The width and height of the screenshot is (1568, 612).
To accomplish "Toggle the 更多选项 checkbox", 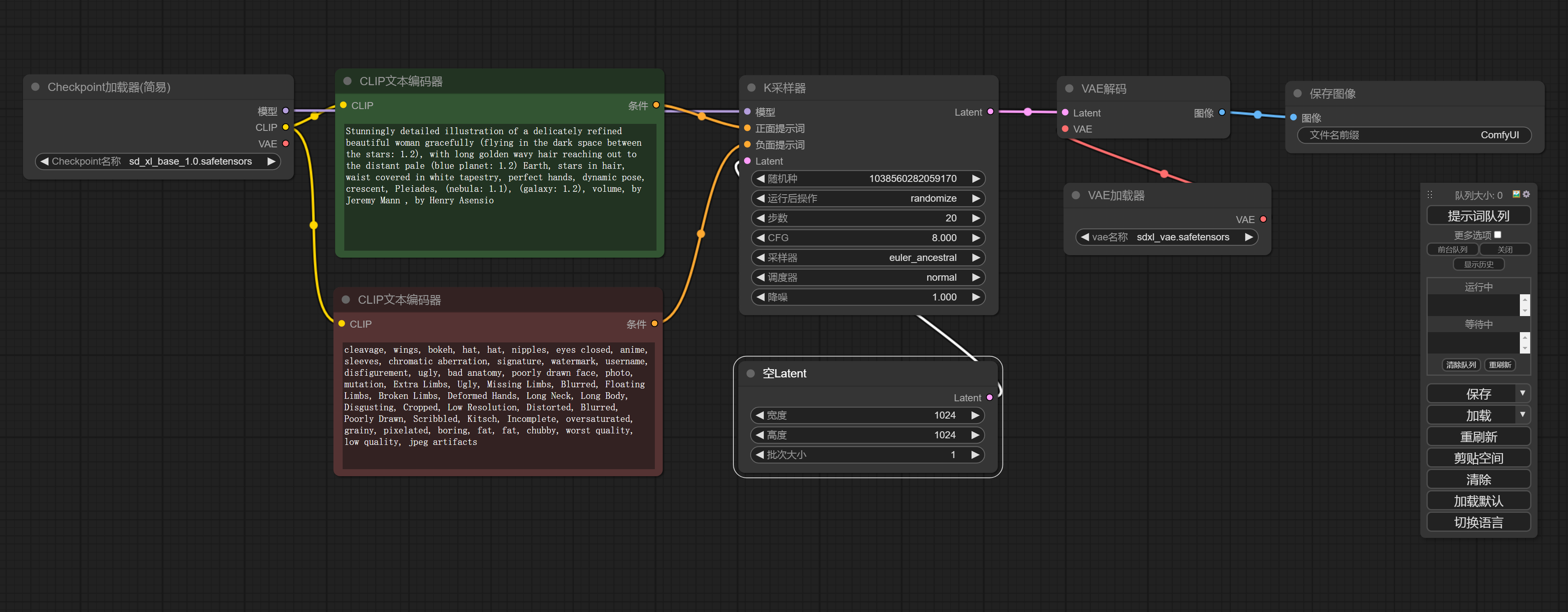I will (1497, 235).
